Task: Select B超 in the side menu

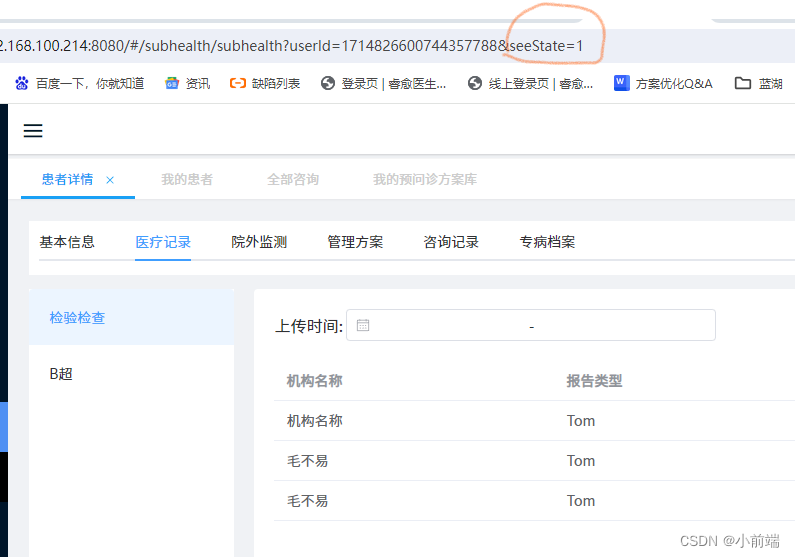Action: [x=131, y=374]
